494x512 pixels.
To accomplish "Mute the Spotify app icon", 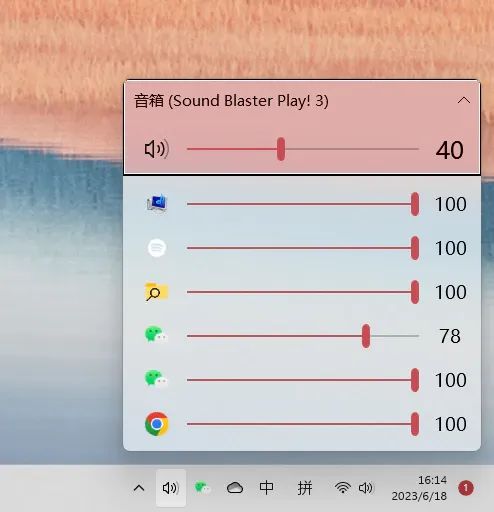I will coord(157,248).
